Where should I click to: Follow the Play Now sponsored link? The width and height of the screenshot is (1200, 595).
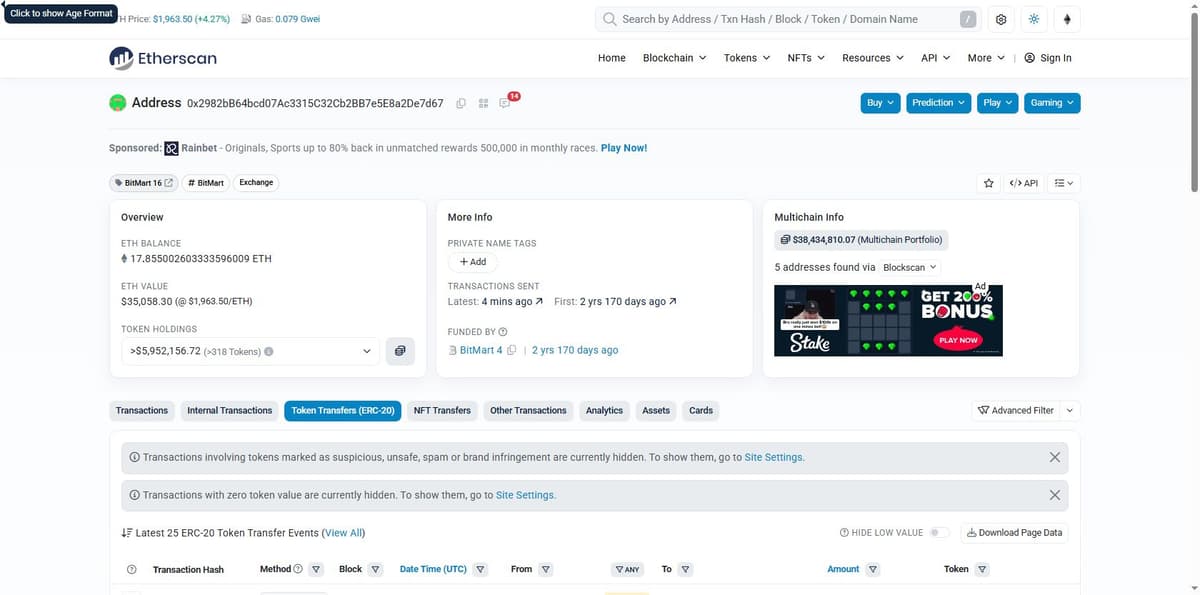624,148
